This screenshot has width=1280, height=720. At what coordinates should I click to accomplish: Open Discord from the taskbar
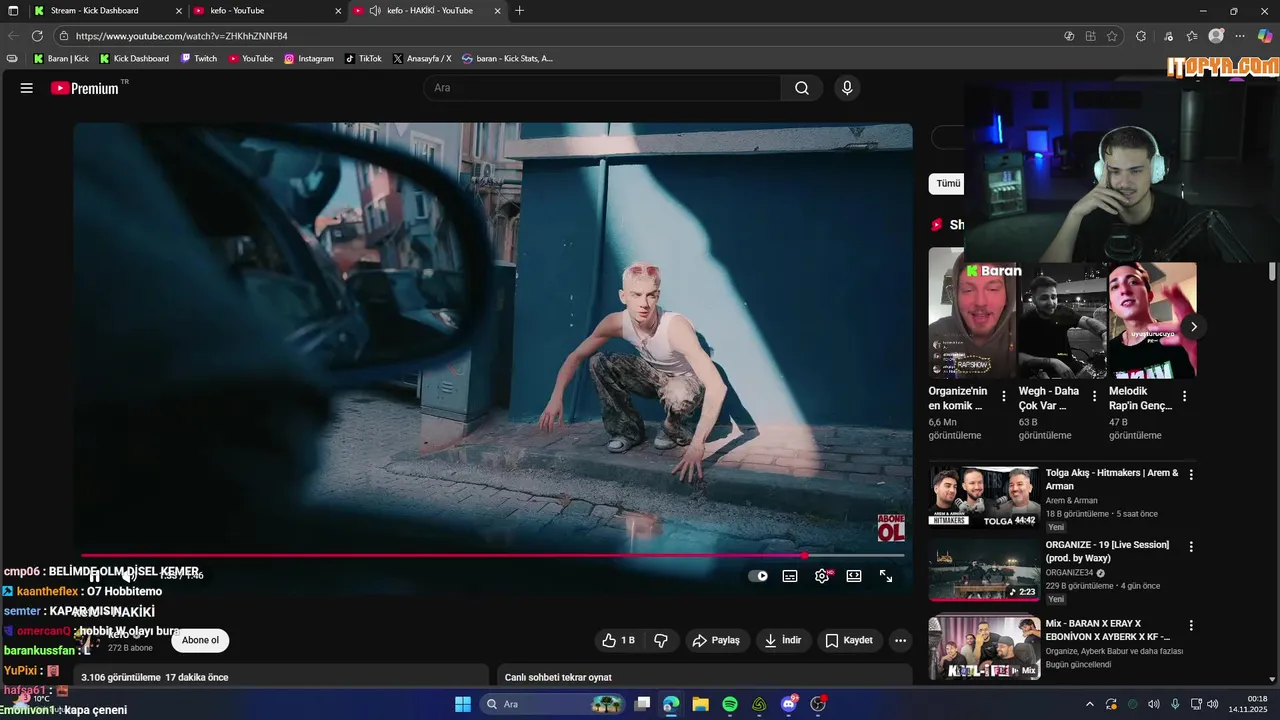pos(789,704)
